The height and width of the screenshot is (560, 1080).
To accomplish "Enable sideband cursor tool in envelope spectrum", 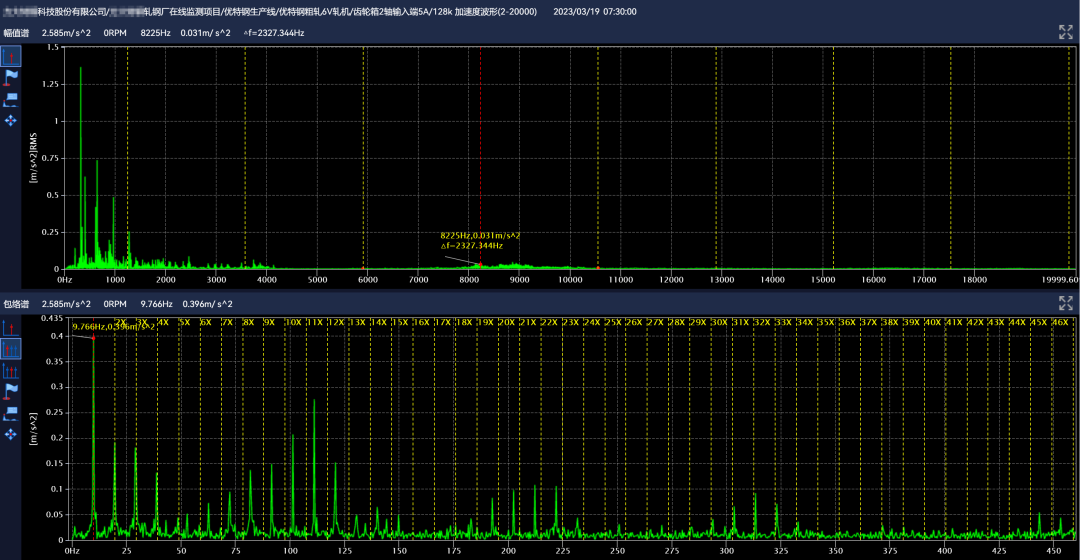I will (x=11, y=369).
